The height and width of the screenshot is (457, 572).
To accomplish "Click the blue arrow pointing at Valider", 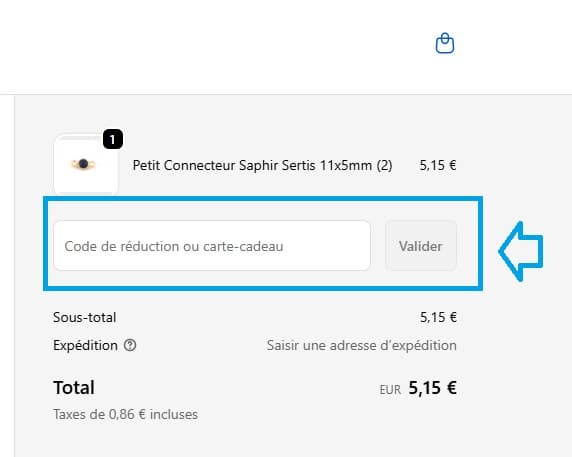I will click(521, 251).
